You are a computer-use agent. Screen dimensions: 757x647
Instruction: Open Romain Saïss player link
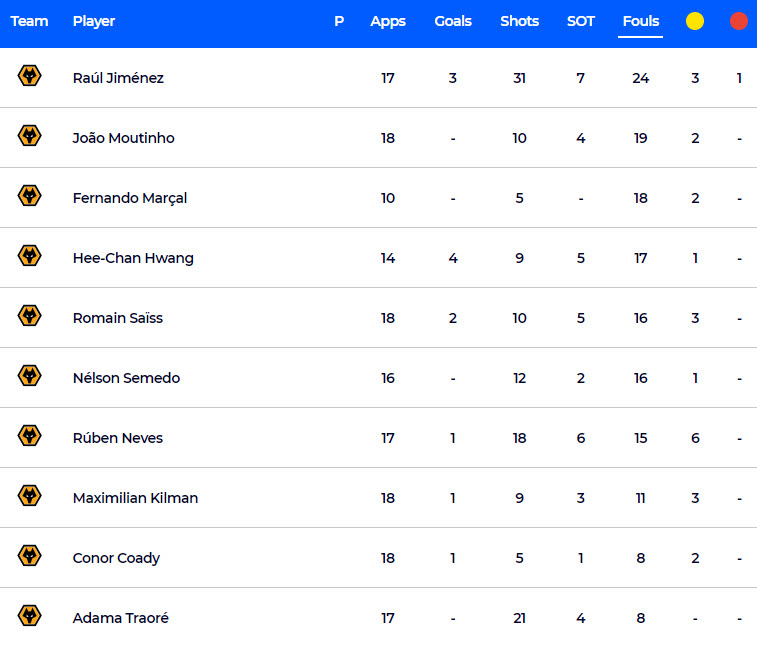[118, 318]
